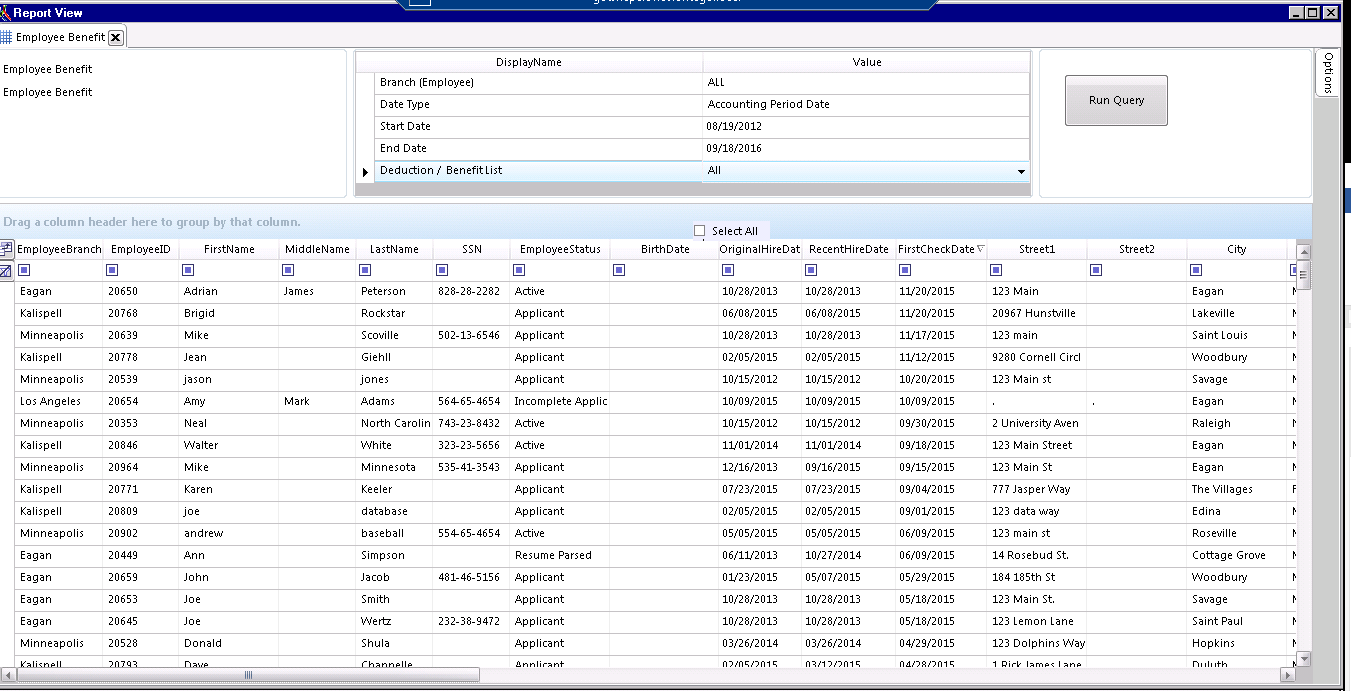This screenshot has height=691, width=1351.
Task: Edit the Start Date value 08/19/2012
Action: [x=866, y=126]
